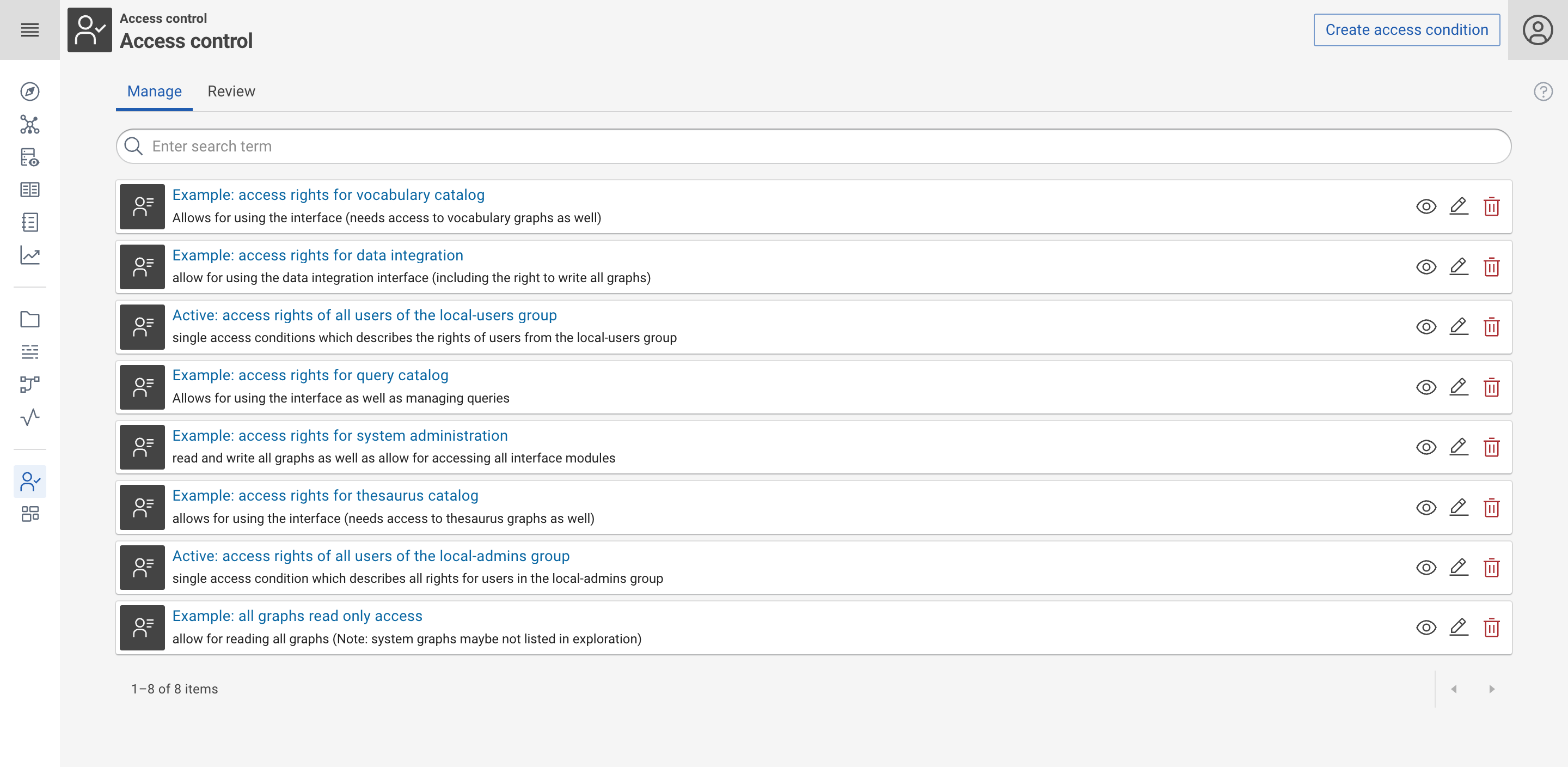1568x767 pixels.
Task: Click the Create access condition button
Action: coord(1406,30)
